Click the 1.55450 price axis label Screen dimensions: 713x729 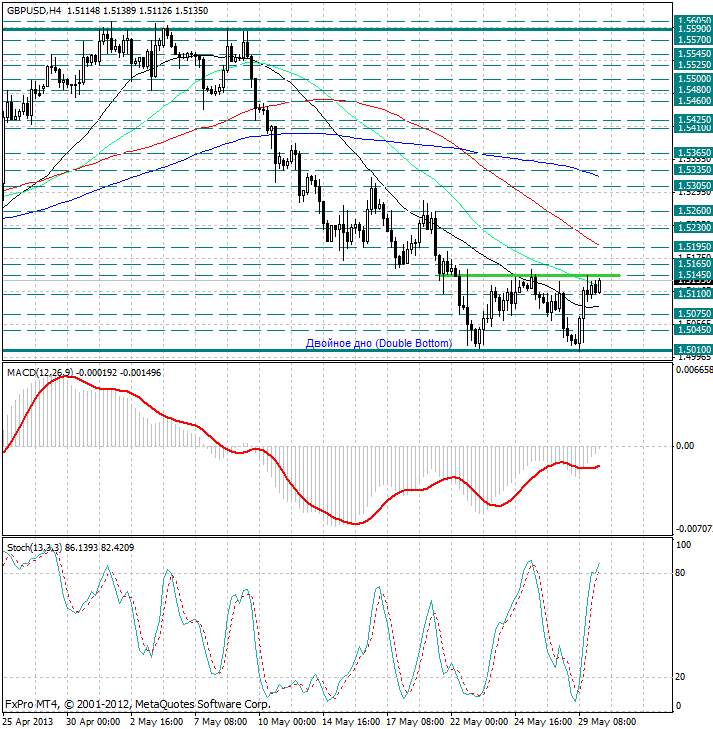click(x=693, y=54)
